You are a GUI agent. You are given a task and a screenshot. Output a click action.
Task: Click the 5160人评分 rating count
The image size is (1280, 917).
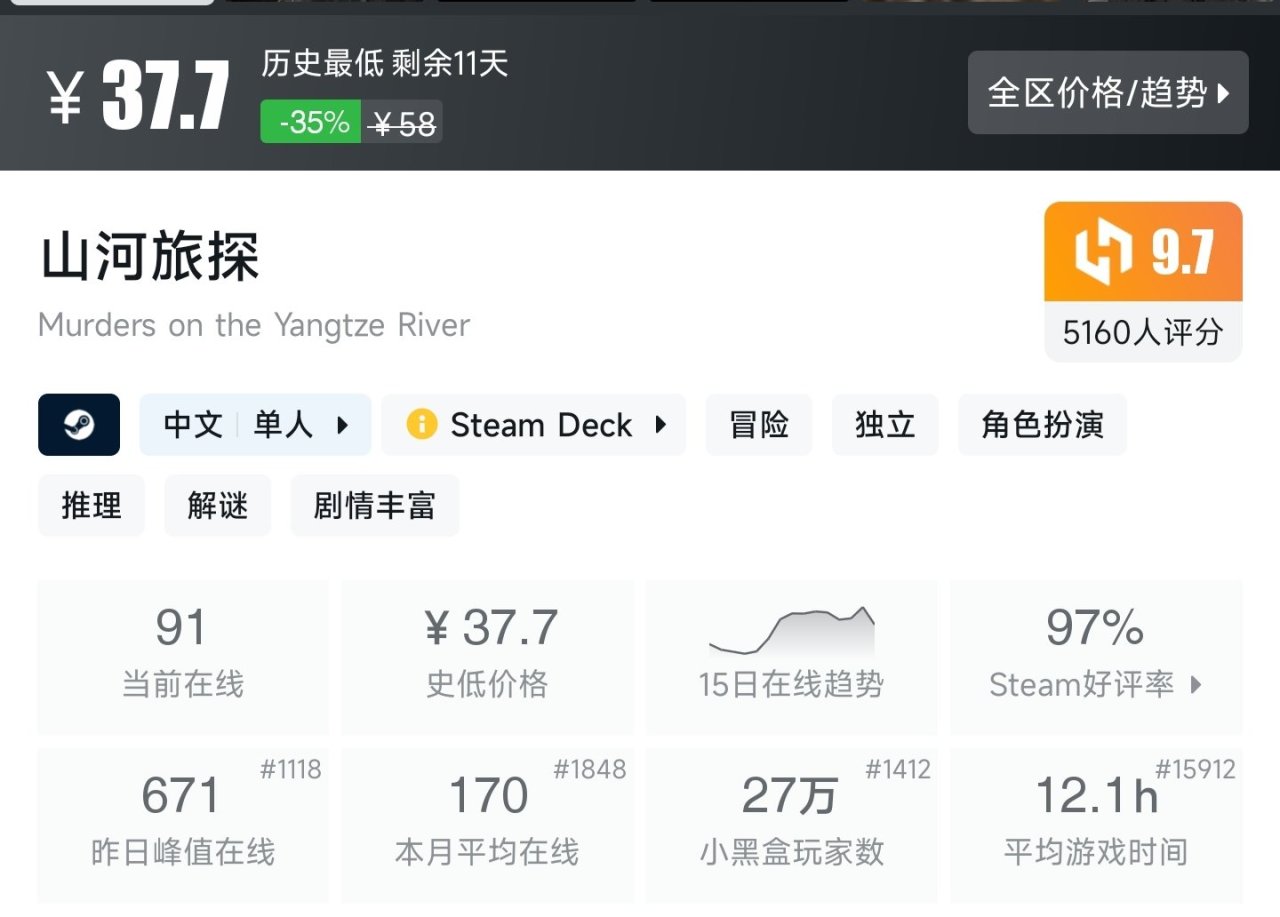(1143, 332)
